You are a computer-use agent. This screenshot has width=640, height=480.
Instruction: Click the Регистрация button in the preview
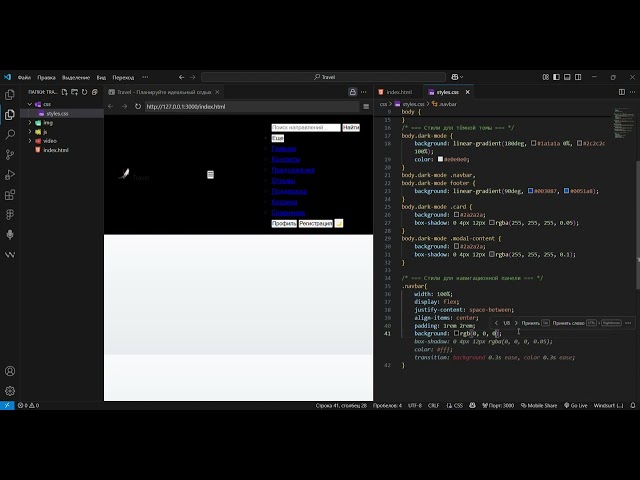pyautogui.click(x=316, y=224)
